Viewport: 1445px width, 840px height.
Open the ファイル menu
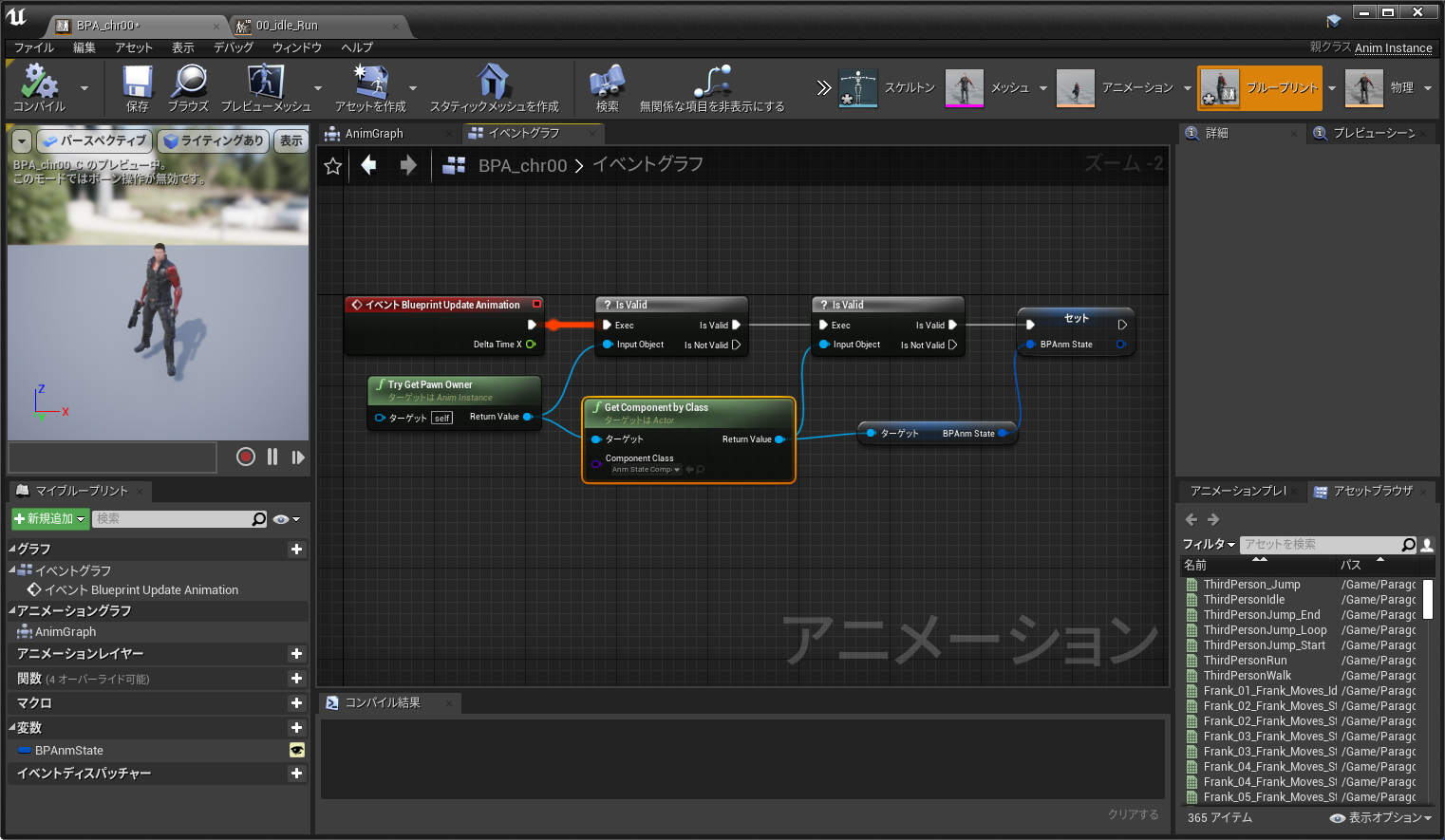pos(34,47)
